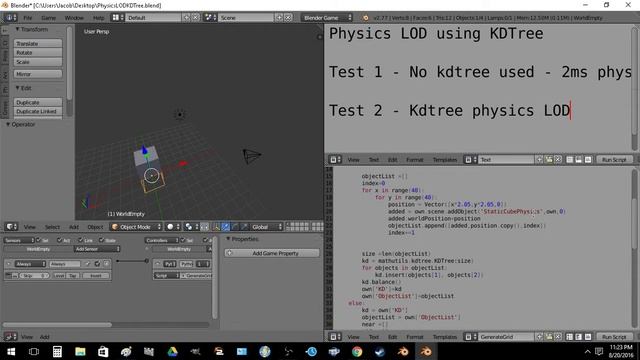Click the Translate button
The height and width of the screenshot is (360, 640).
pos(38,43)
